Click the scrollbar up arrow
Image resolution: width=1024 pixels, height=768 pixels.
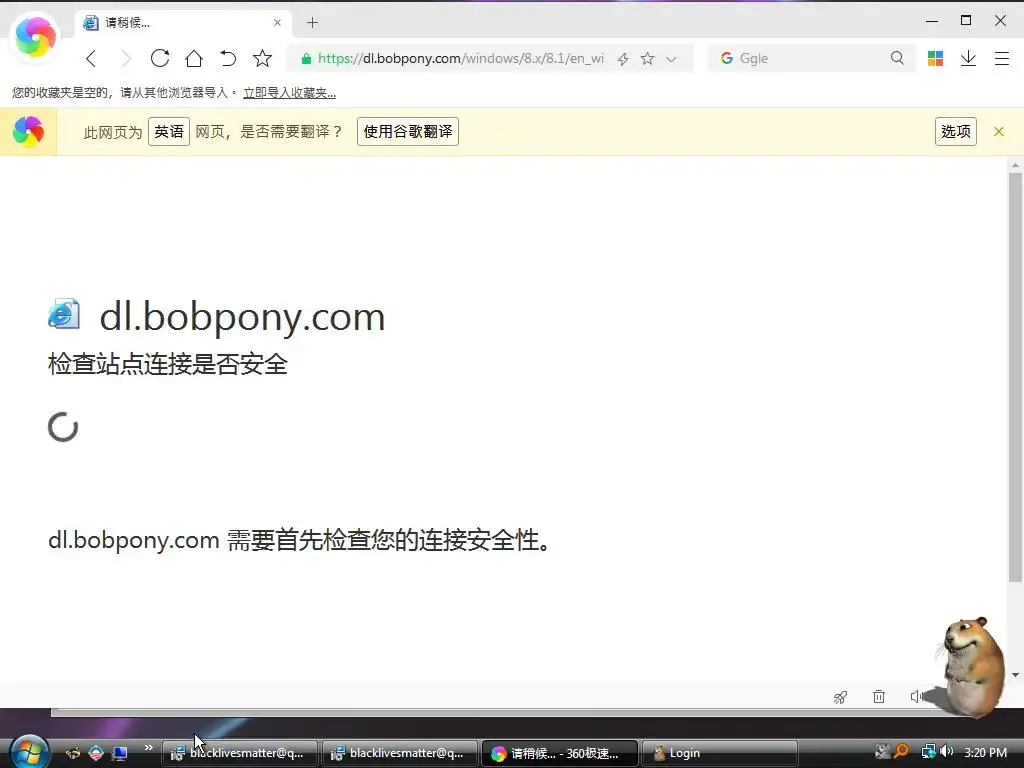point(1015,166)
